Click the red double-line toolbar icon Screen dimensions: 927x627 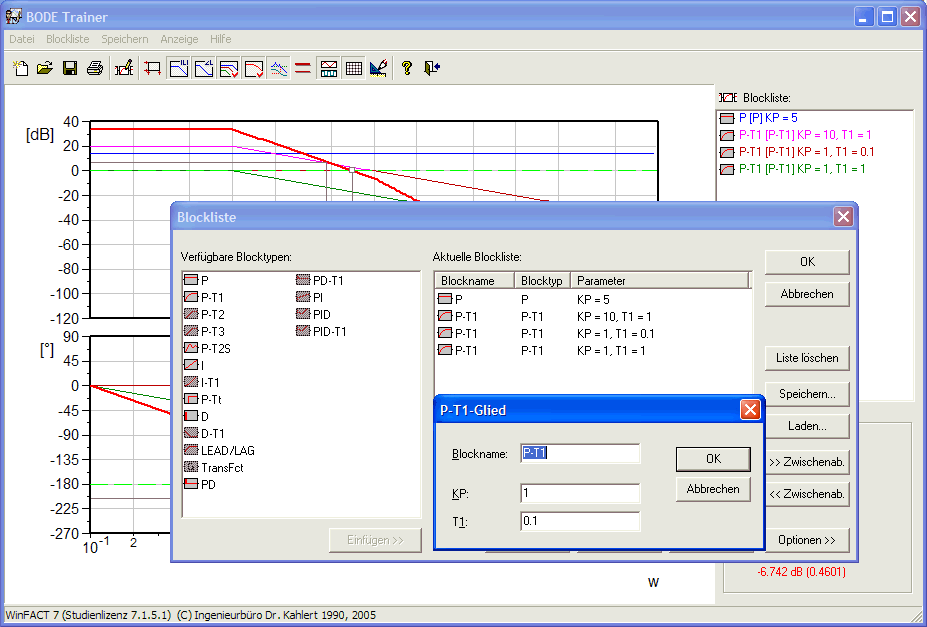pos(303,68)
